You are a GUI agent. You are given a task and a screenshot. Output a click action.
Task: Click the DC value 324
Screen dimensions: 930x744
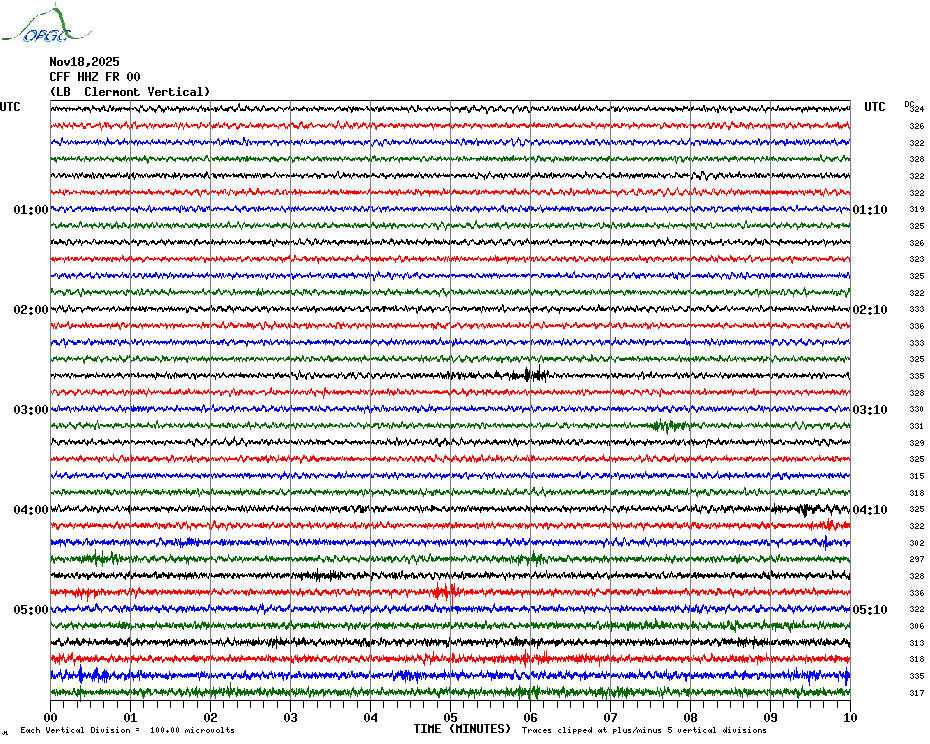pyautogui.click(x=917, y=109)
